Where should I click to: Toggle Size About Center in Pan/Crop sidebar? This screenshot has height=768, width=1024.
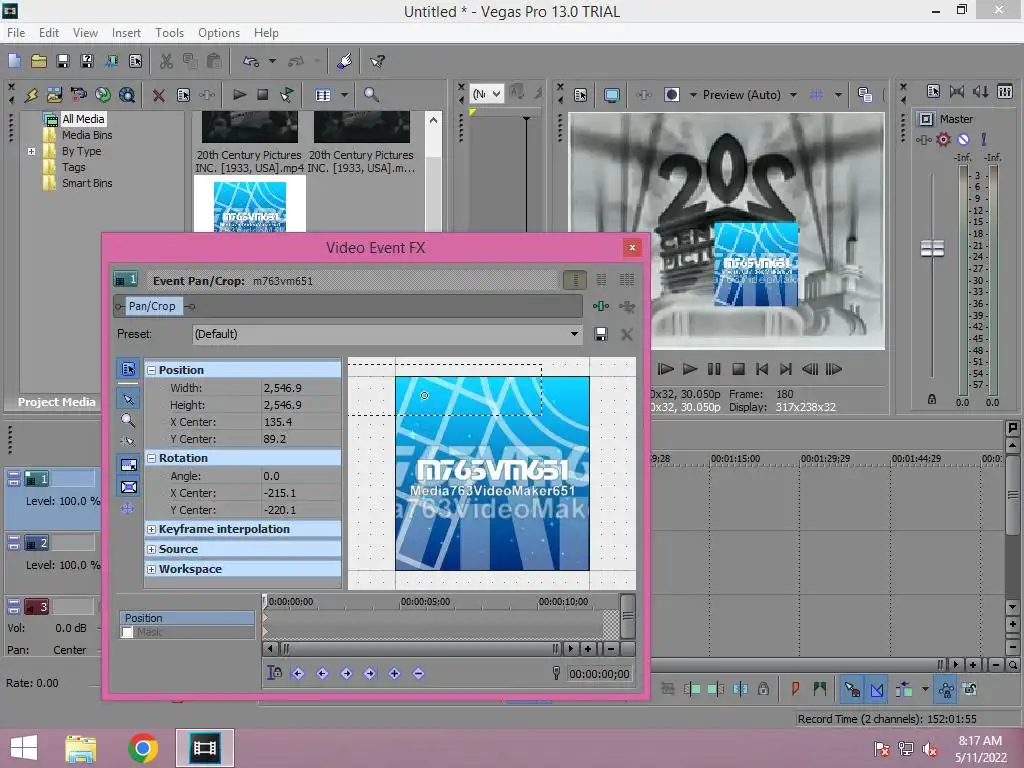coord(129,487)
